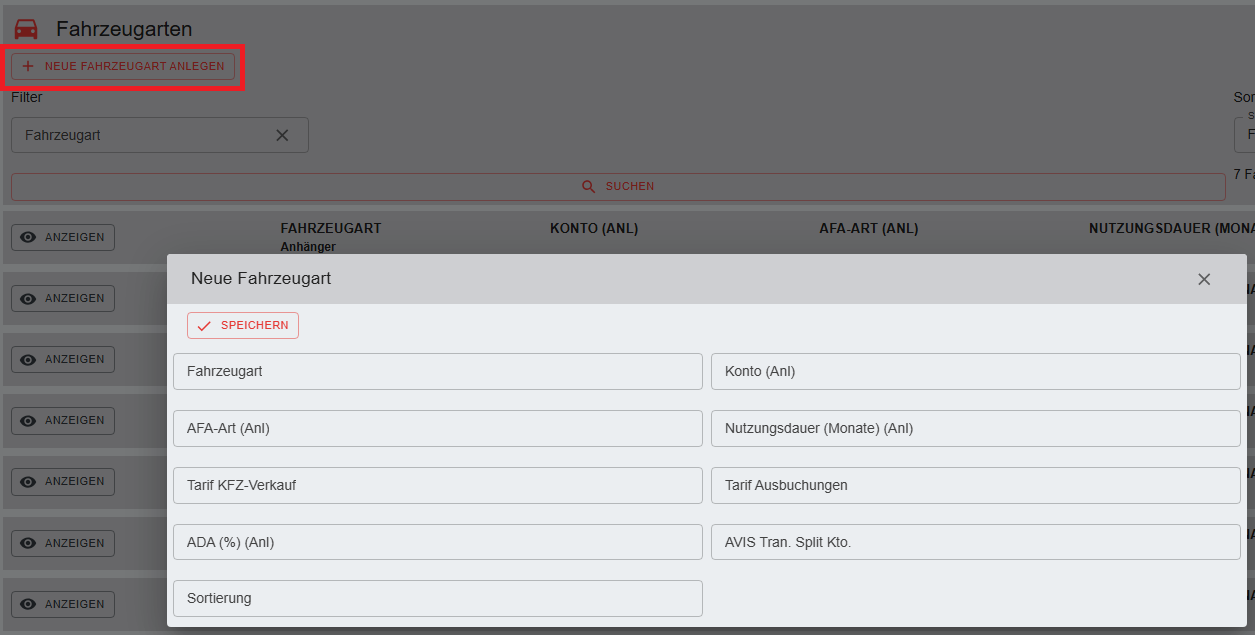The image size is (1255, 635).
Task: Click the Nutzungsdauer (Monate) (Anl) field
Action: [x=975, y=428]
